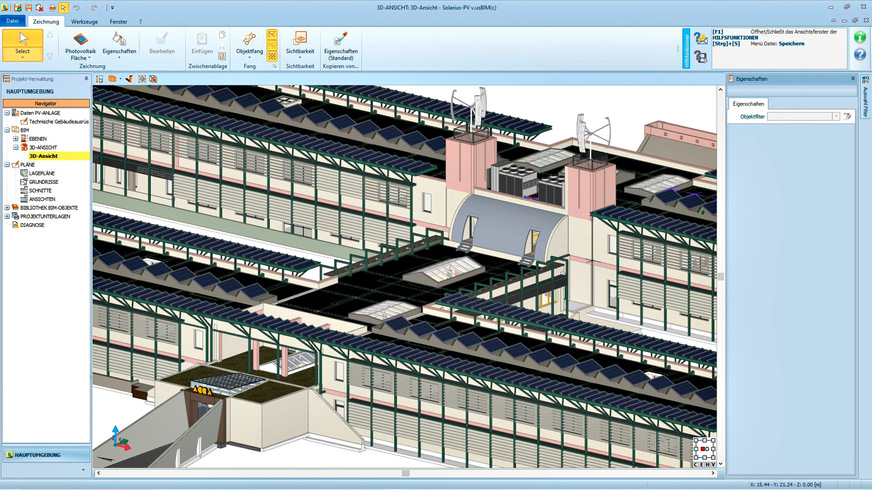This screenshot has width=872, height=490.
Task: Click the green info icon
Action: click(859, 37)
